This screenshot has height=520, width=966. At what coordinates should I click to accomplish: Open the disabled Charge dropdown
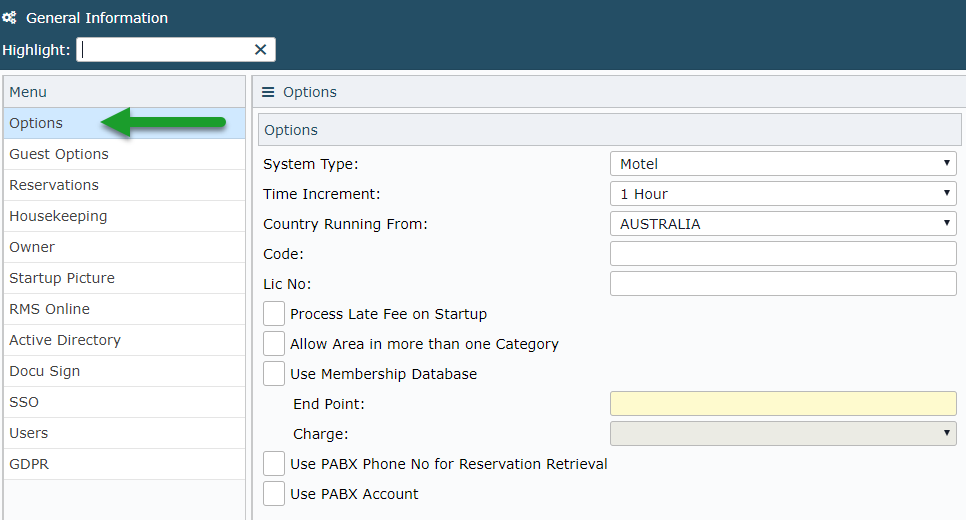[783, 434]
